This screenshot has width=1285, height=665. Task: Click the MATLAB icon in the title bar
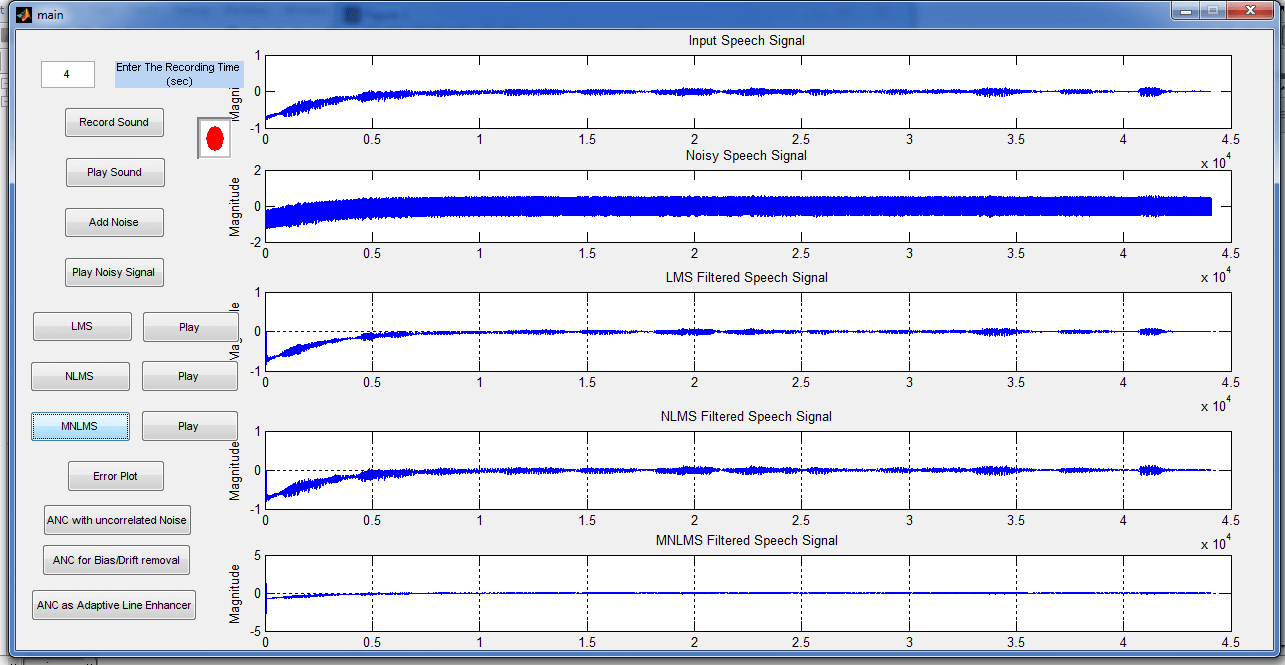tap(22, 14)
